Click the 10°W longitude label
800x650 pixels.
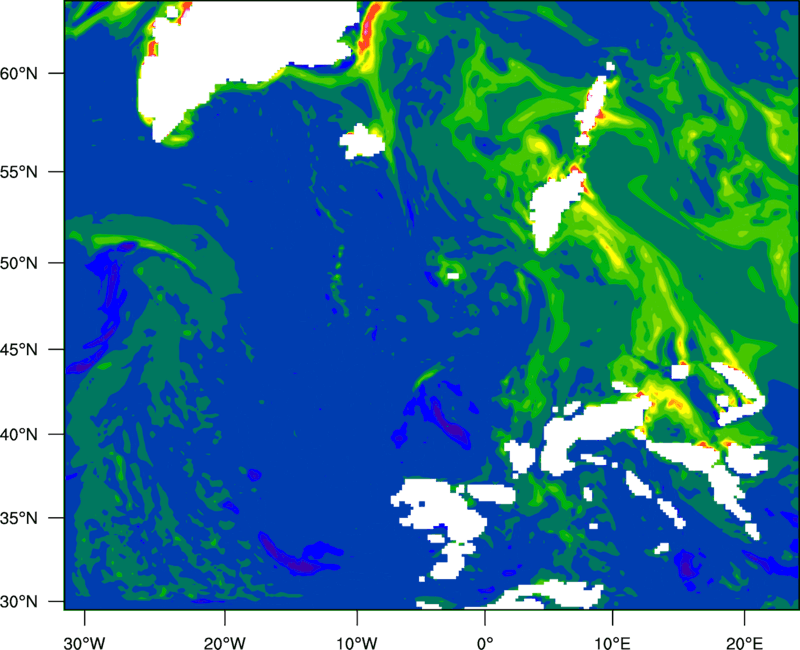tap(357, 643)
